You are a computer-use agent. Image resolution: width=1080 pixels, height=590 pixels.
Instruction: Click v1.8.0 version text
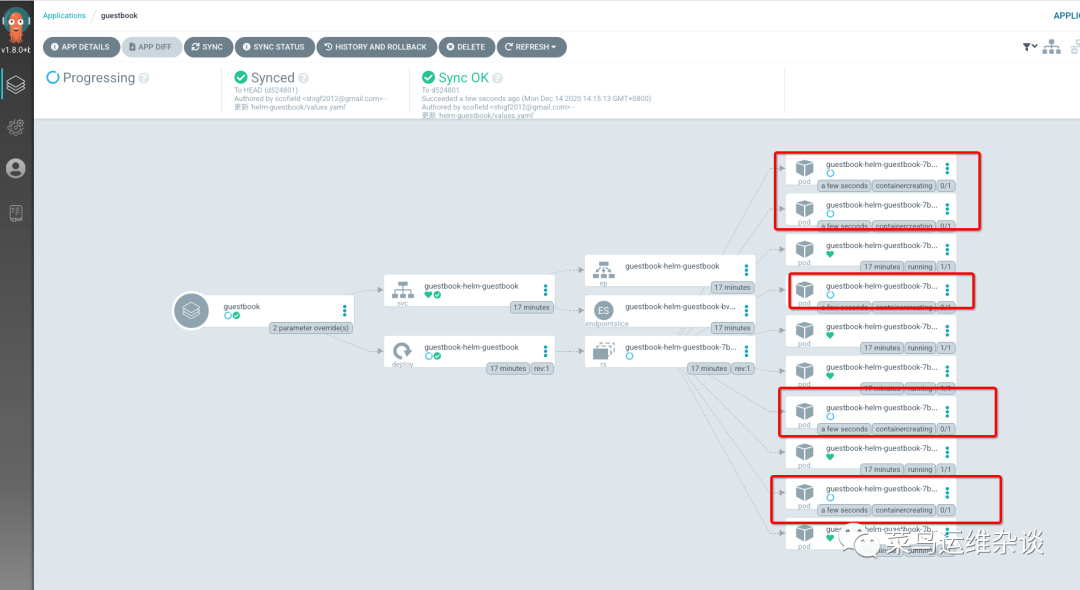[16, 50]
